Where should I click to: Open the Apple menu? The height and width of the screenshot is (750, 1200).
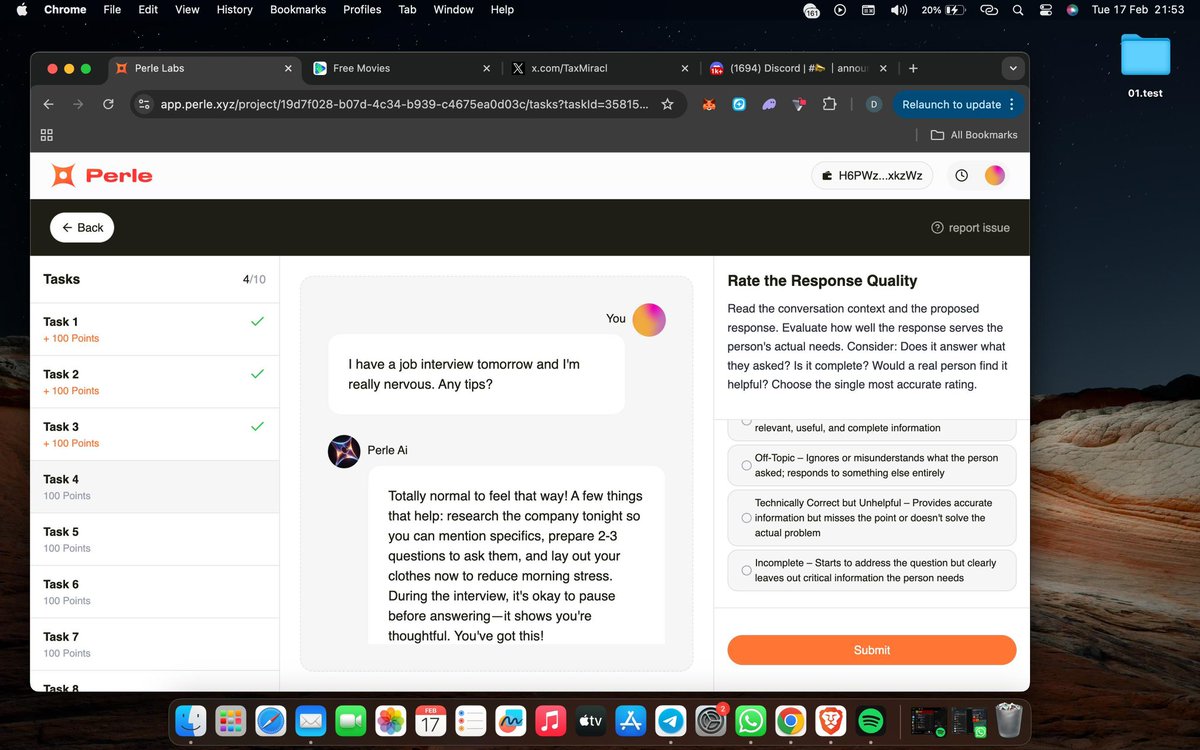coord(22,9)
